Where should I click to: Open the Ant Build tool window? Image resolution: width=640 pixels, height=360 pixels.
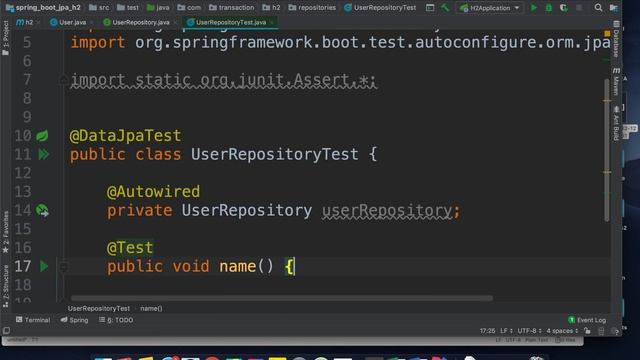coord(616,123)
